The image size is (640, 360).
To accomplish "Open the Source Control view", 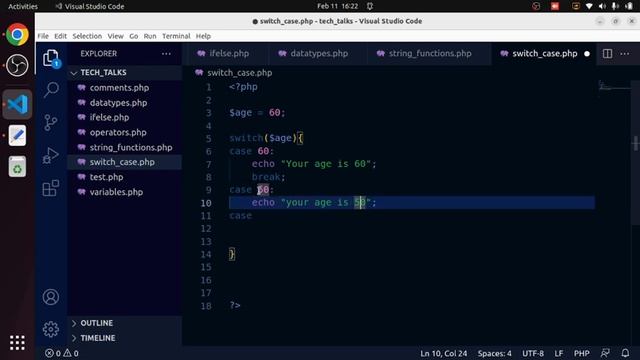I will click(51, 122).
